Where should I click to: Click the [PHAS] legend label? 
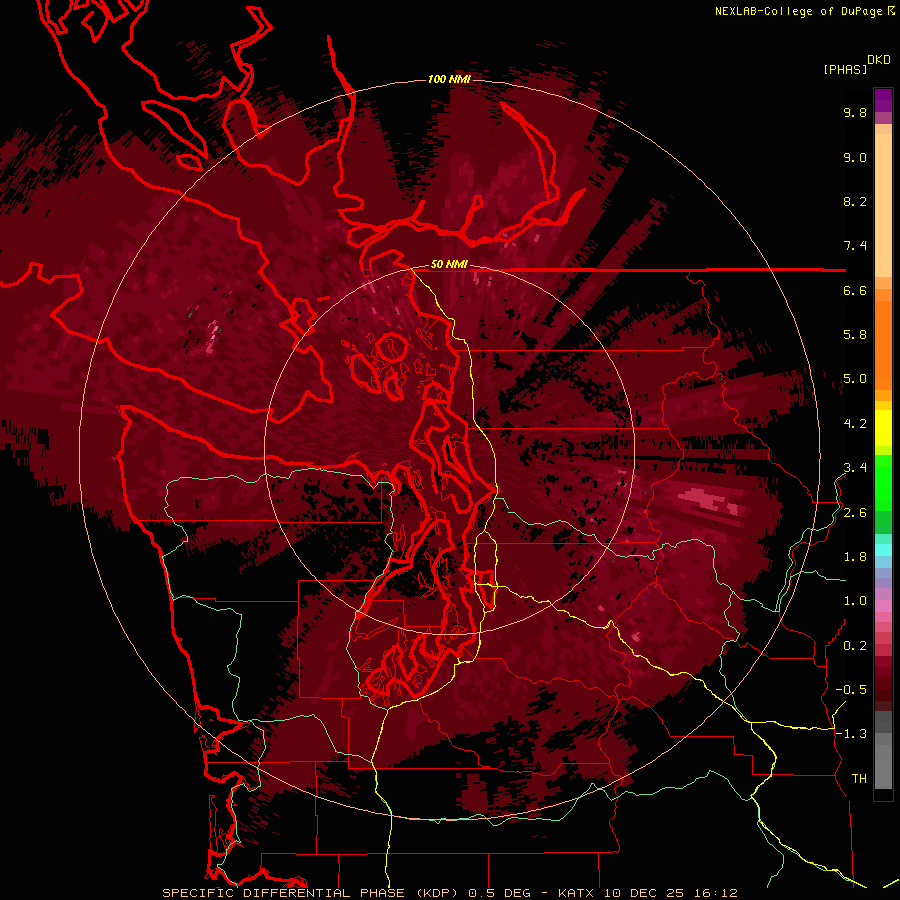point(845,69)
